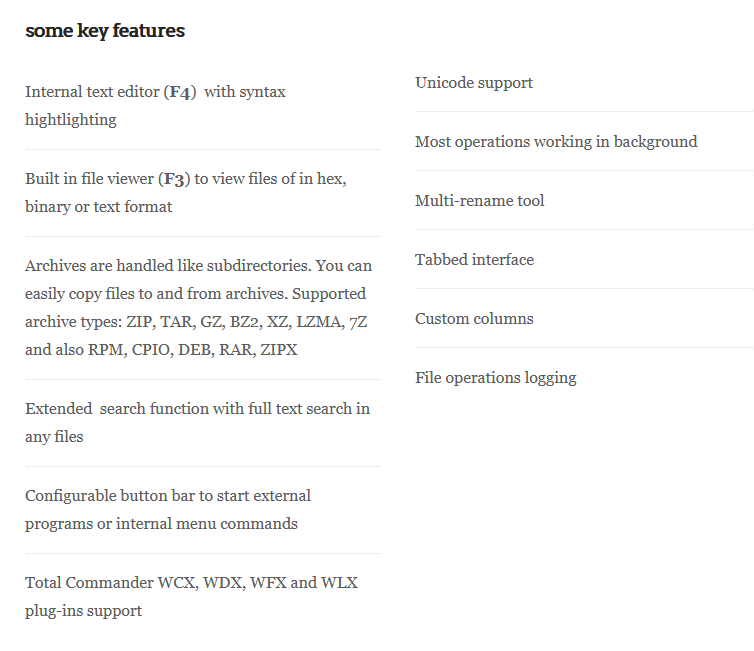This screenshot has width=754, height=651.
Task: Select the "Custom columns" feature
Action: (475, 319)
